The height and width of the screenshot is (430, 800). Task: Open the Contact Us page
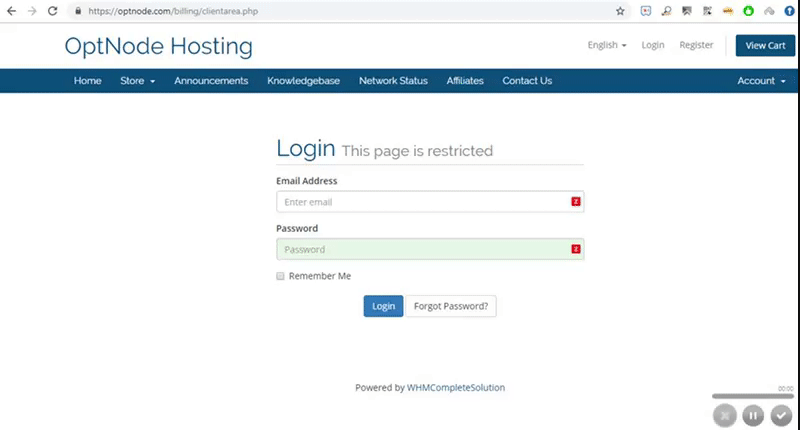point(527,81)
